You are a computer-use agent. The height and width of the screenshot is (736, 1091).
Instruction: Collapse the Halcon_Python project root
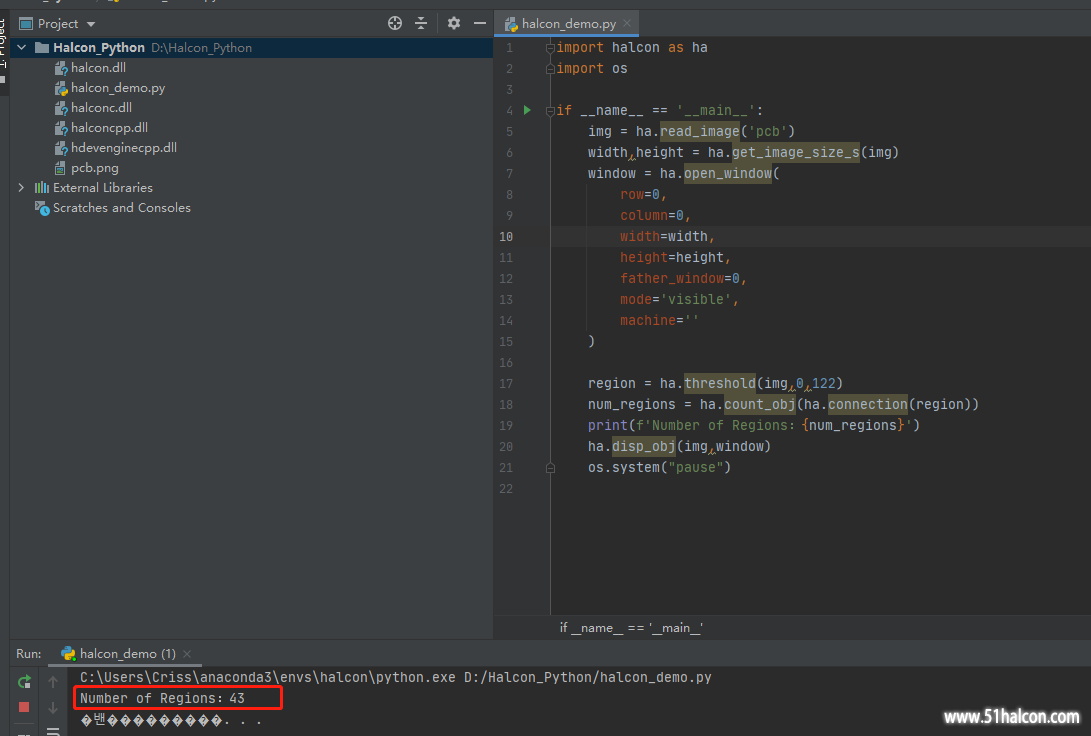[22, 47]
